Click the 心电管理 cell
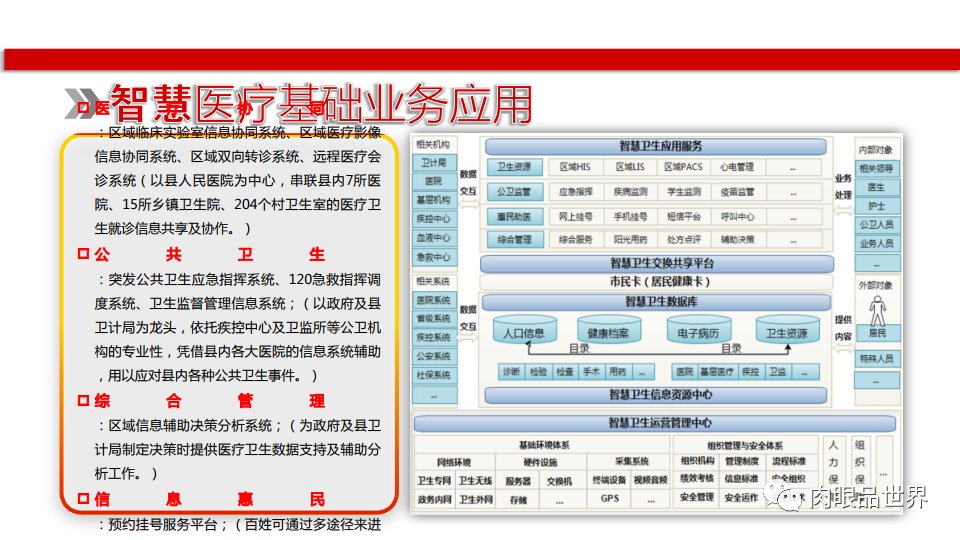Viewport: 960px width, 540px height. click(737, 167)
